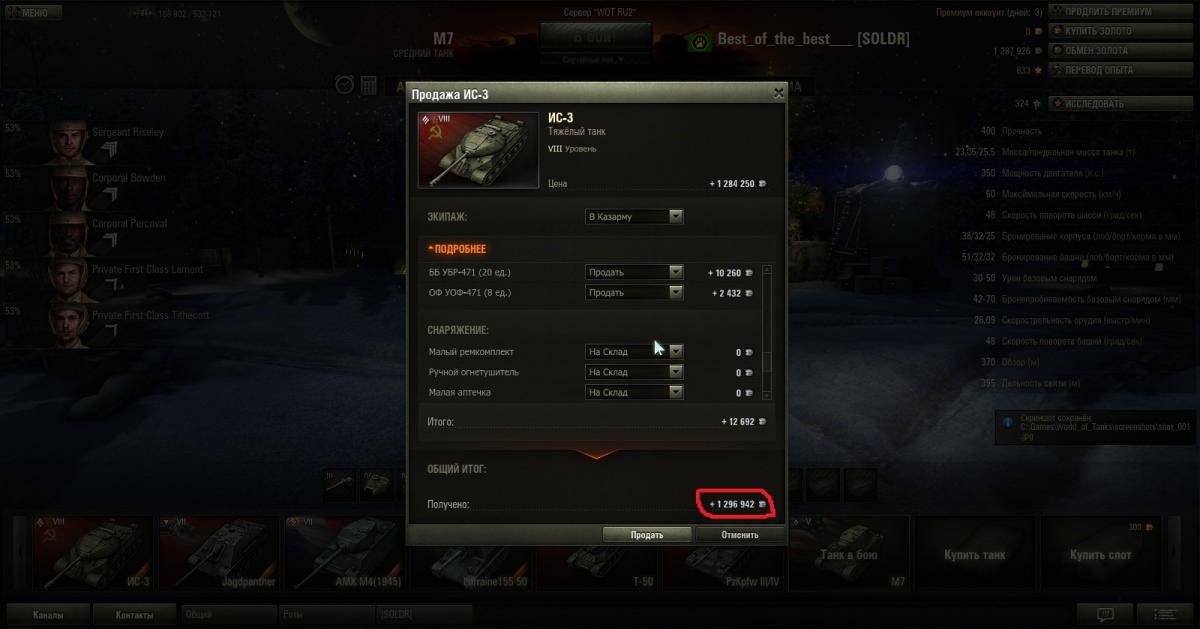The width and height of the screenshot is (1200, 629).
Task: Click the Отменить button
Action: point(739,535)
